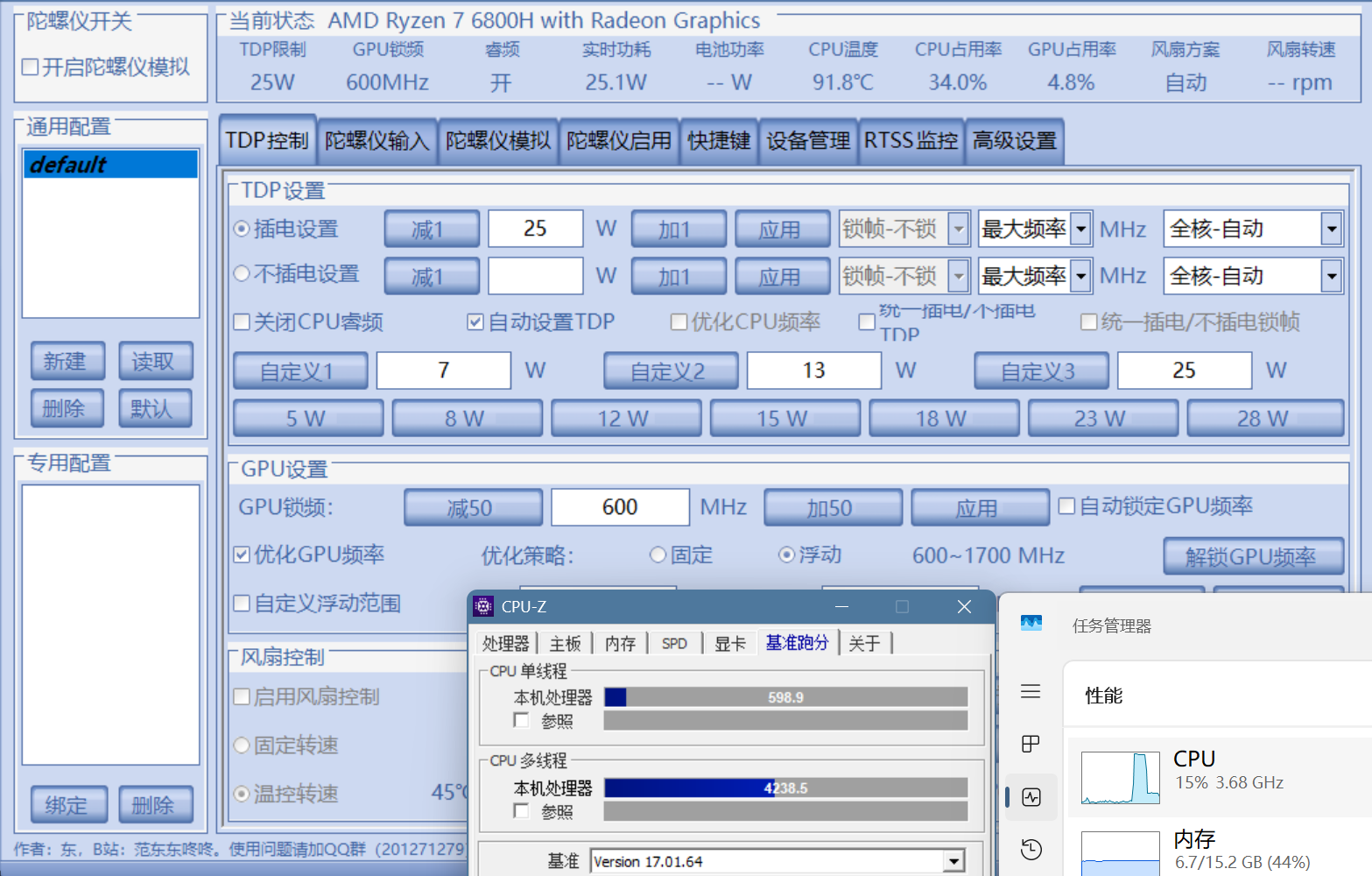Screen dimensions: 1372x876
Task: Click 默认 button in 通用配置
Action: (x=155, y=408)
